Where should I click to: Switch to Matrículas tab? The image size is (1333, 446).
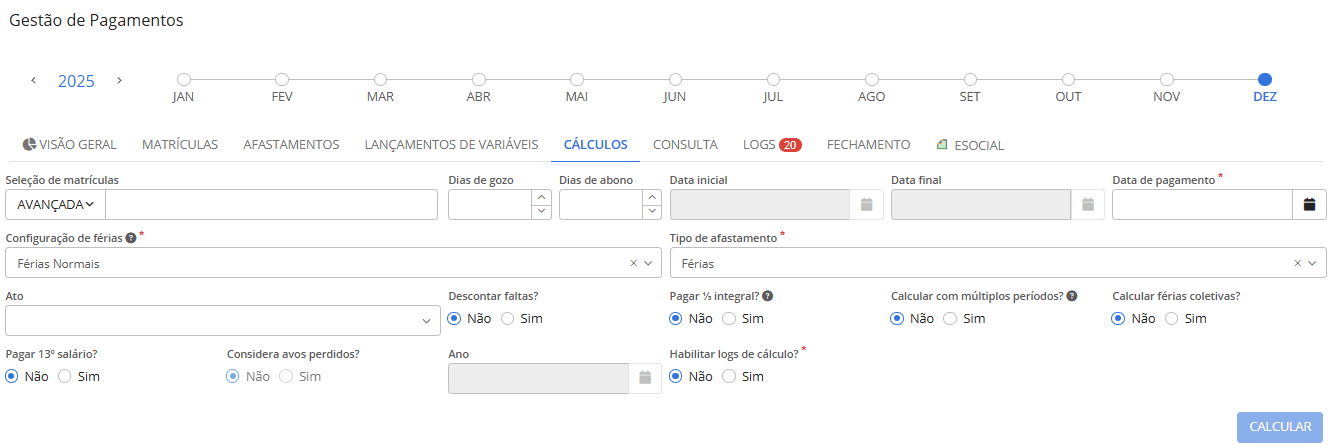[x=180, y=145]
